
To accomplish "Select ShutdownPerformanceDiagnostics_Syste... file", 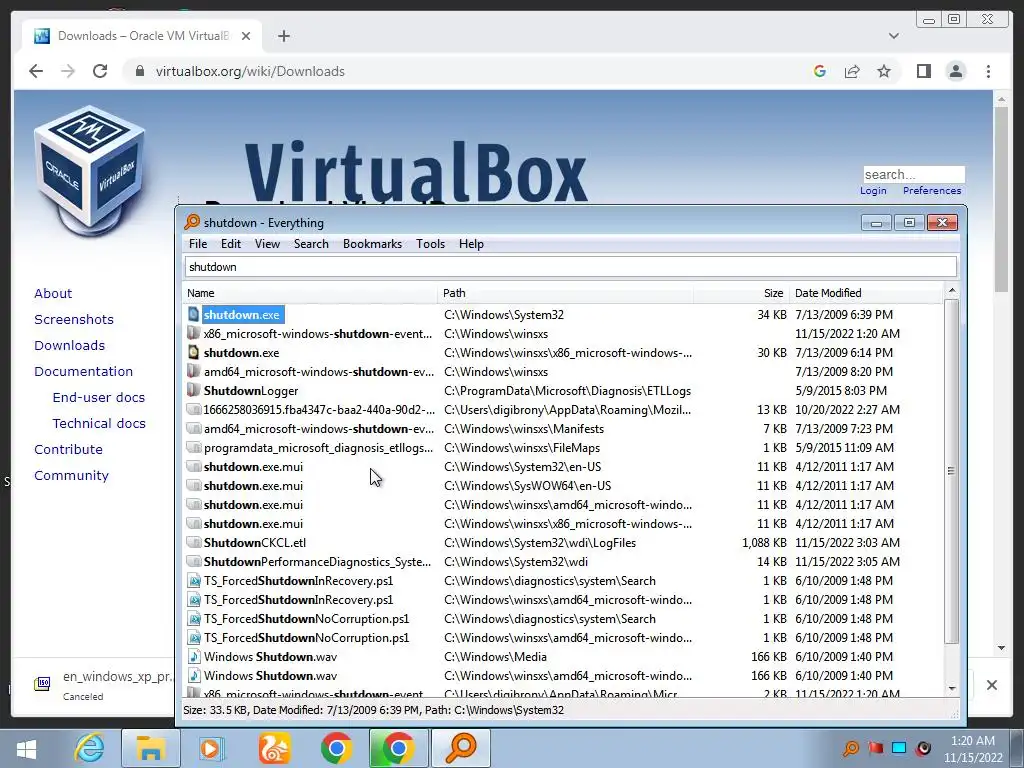I will [x=317, y=562].
